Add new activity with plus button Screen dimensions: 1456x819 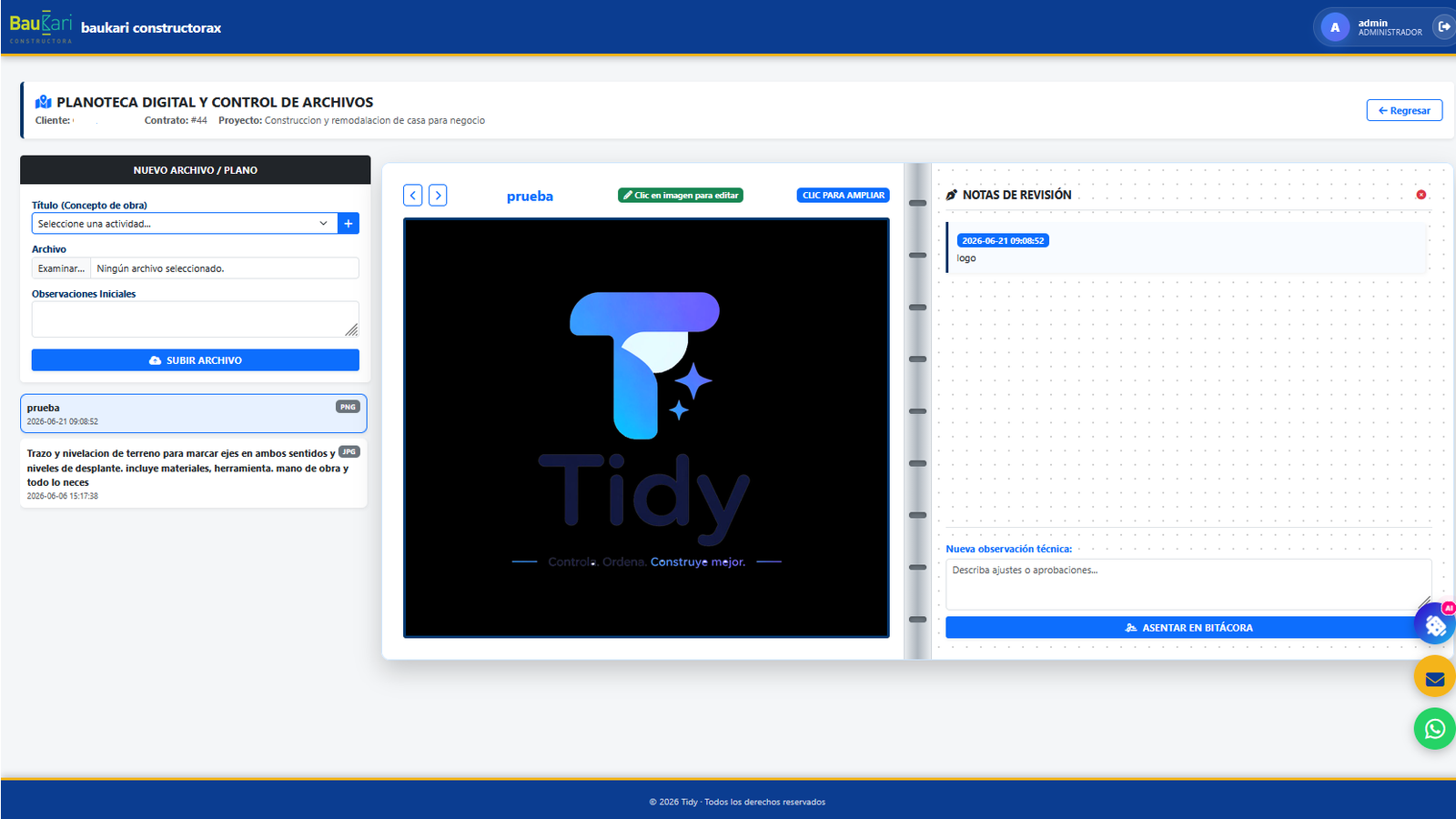[x=349, y=223]
